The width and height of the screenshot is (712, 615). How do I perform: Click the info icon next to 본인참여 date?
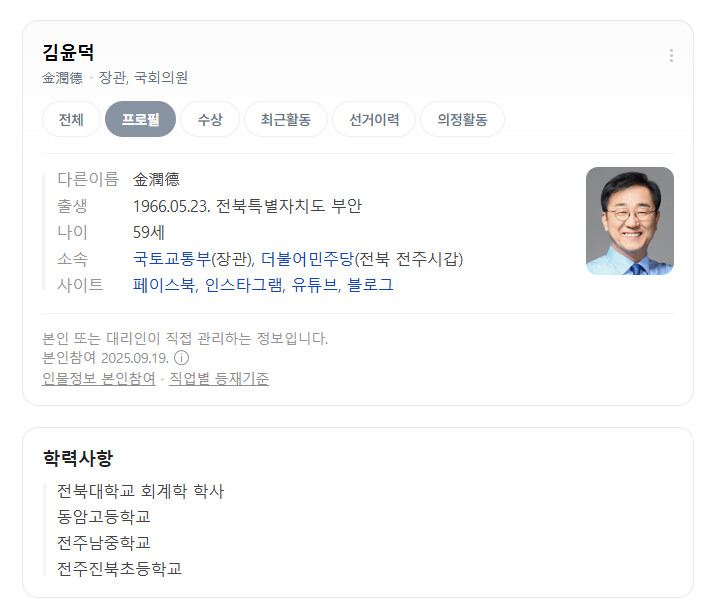(x=182, y=358)
